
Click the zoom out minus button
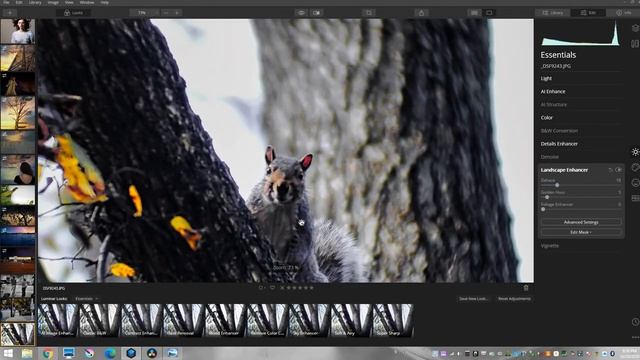click(166, 13)
